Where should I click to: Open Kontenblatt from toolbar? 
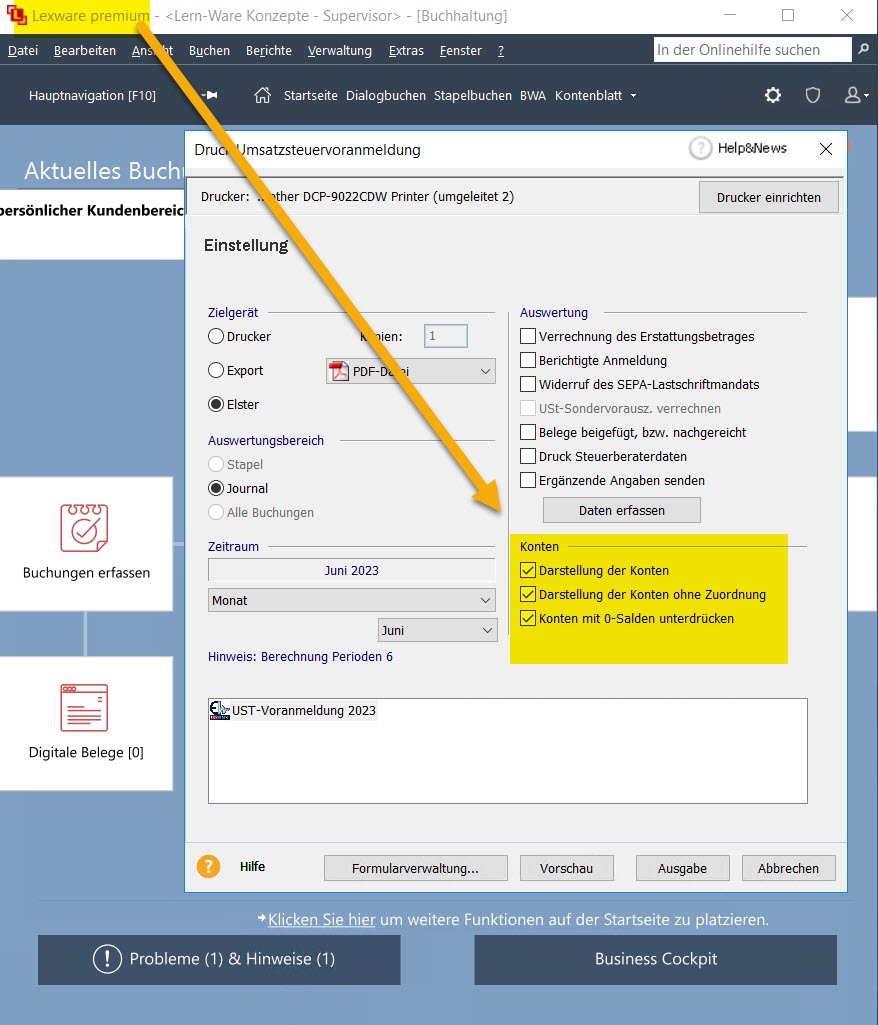coord(588,95)
